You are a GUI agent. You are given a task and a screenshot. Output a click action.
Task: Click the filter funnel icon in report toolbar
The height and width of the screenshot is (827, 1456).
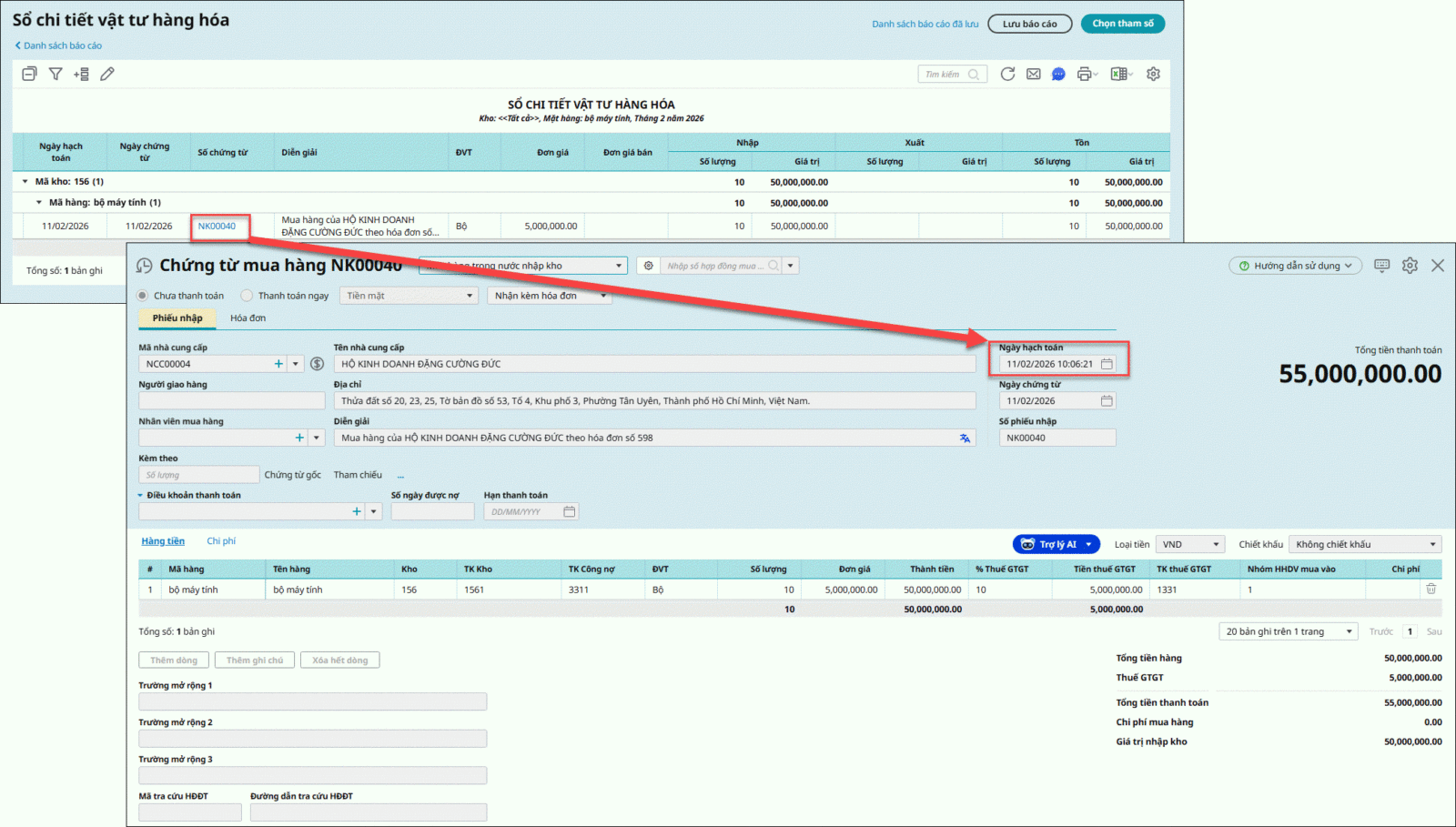56,74
